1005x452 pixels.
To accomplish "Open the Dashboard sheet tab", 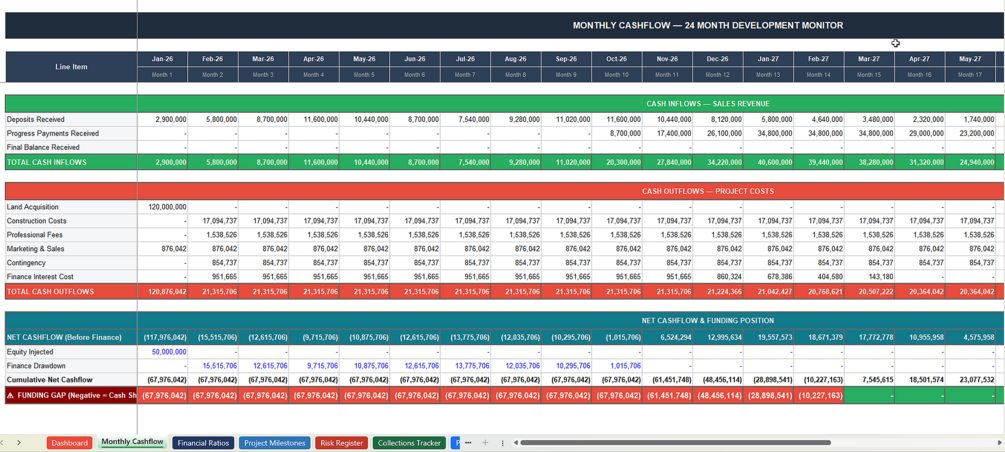I will coord(69,443).
